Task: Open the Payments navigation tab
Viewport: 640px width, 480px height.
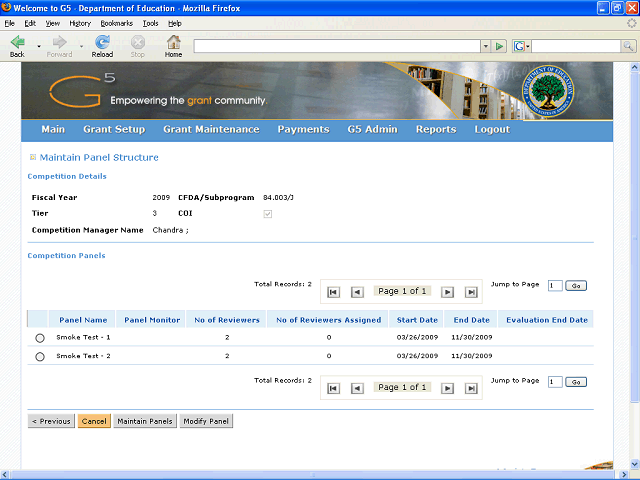Action: pyautogui.click(x=303, y=129)
